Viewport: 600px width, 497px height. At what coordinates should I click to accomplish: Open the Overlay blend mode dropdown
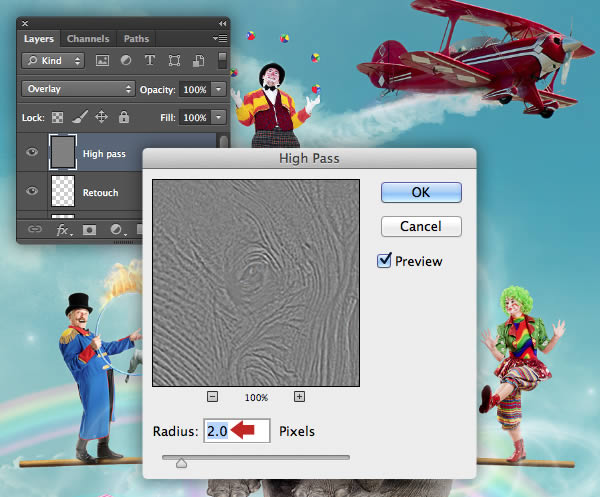(78, 89)
